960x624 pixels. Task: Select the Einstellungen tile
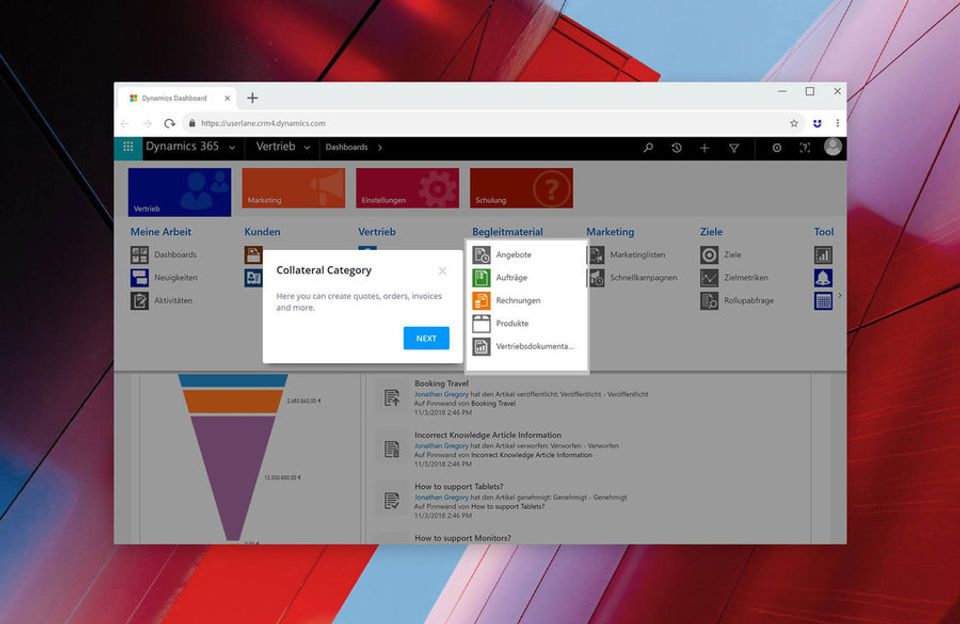407,188
